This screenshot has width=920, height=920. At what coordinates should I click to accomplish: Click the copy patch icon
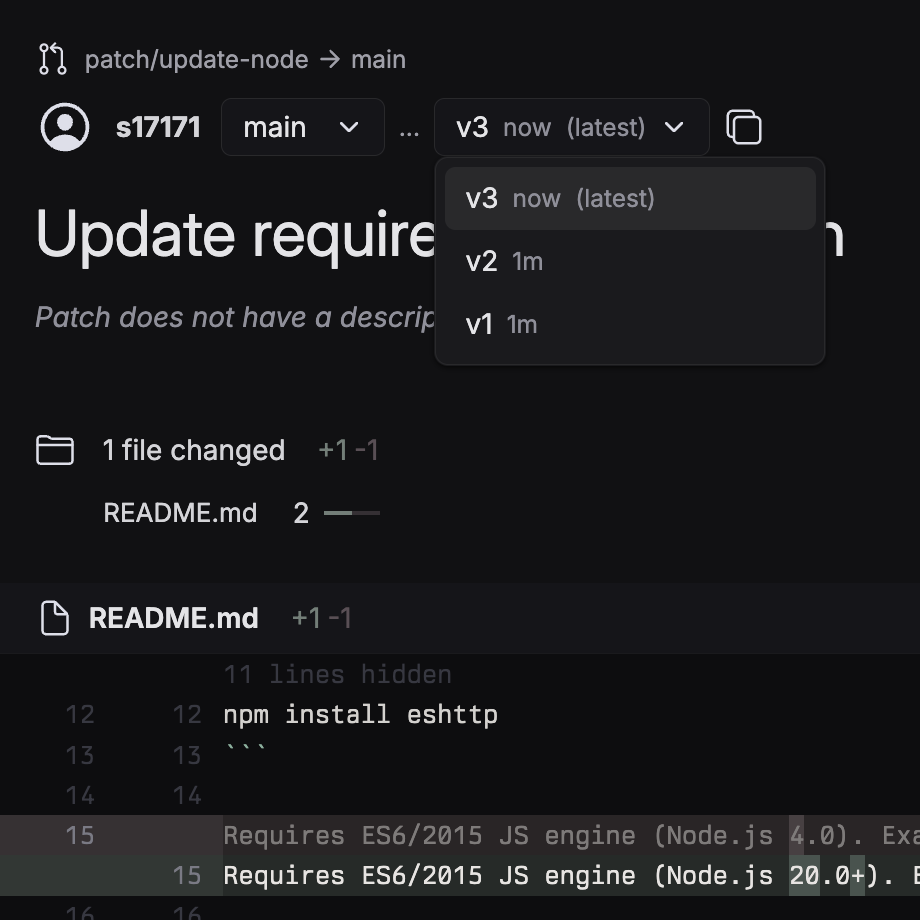click(x=743, y=128)
